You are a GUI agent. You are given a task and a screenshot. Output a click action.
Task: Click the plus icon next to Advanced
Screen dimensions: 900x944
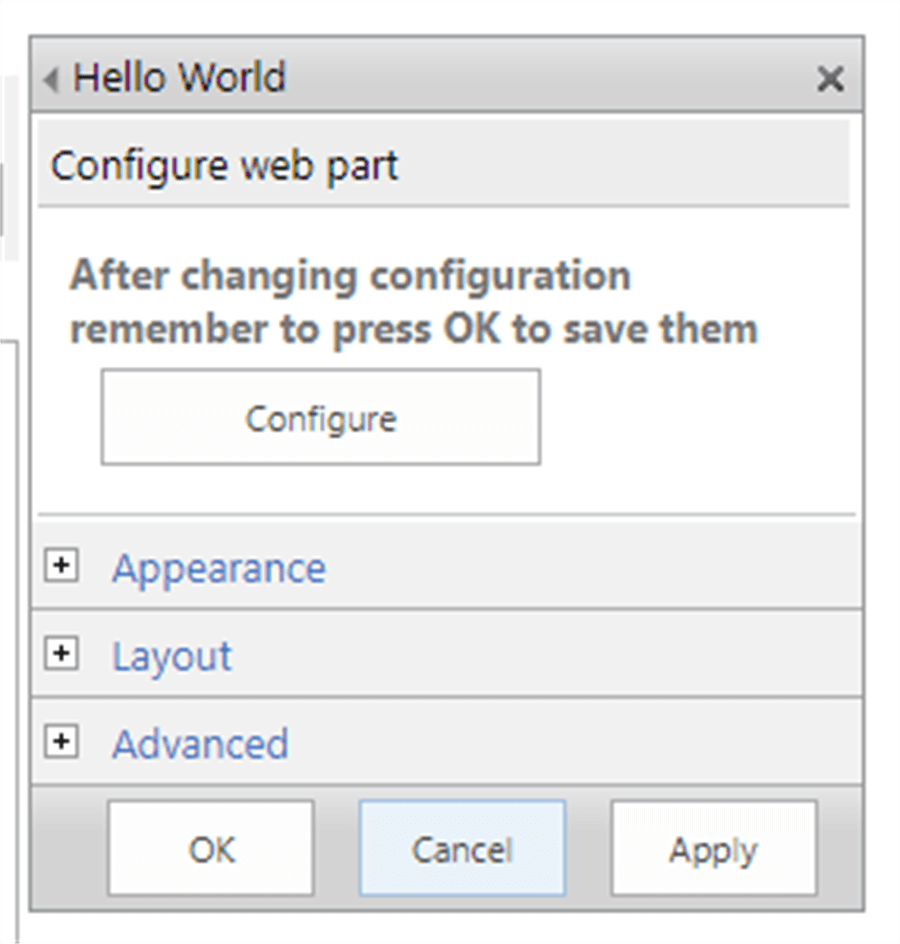click(x=62, y=742)
